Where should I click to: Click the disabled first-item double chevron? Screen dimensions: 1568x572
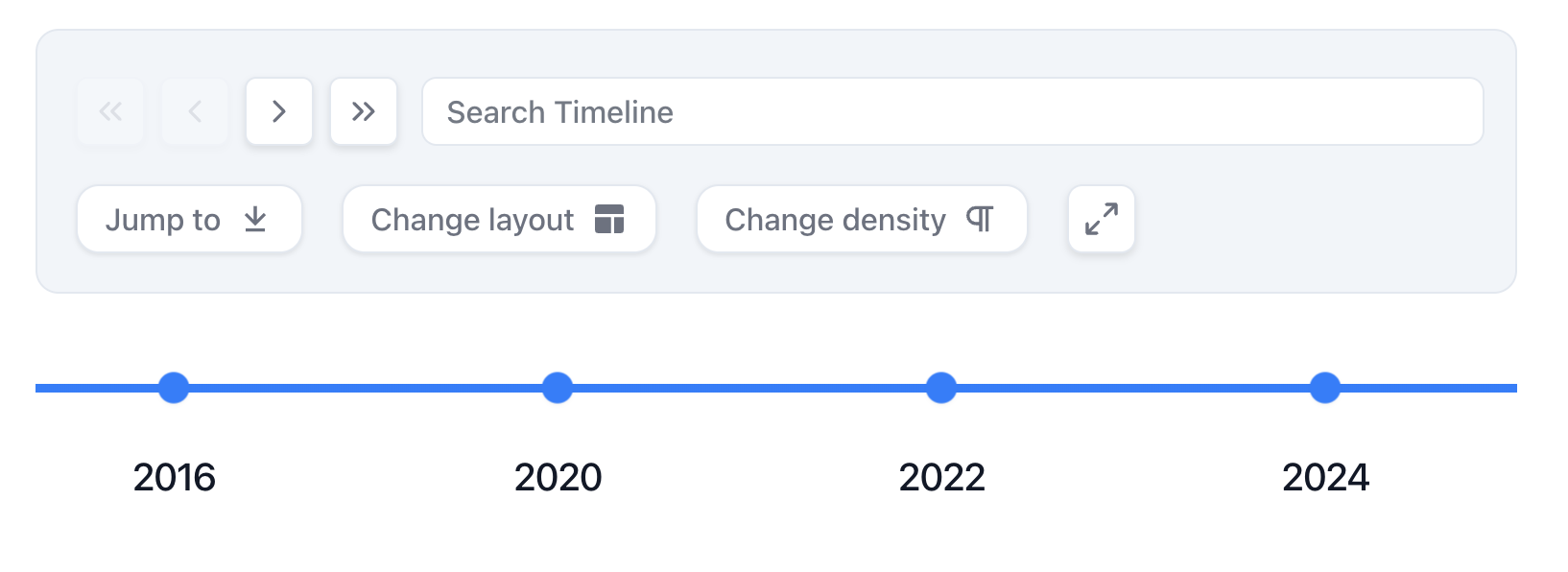point(111,111)
